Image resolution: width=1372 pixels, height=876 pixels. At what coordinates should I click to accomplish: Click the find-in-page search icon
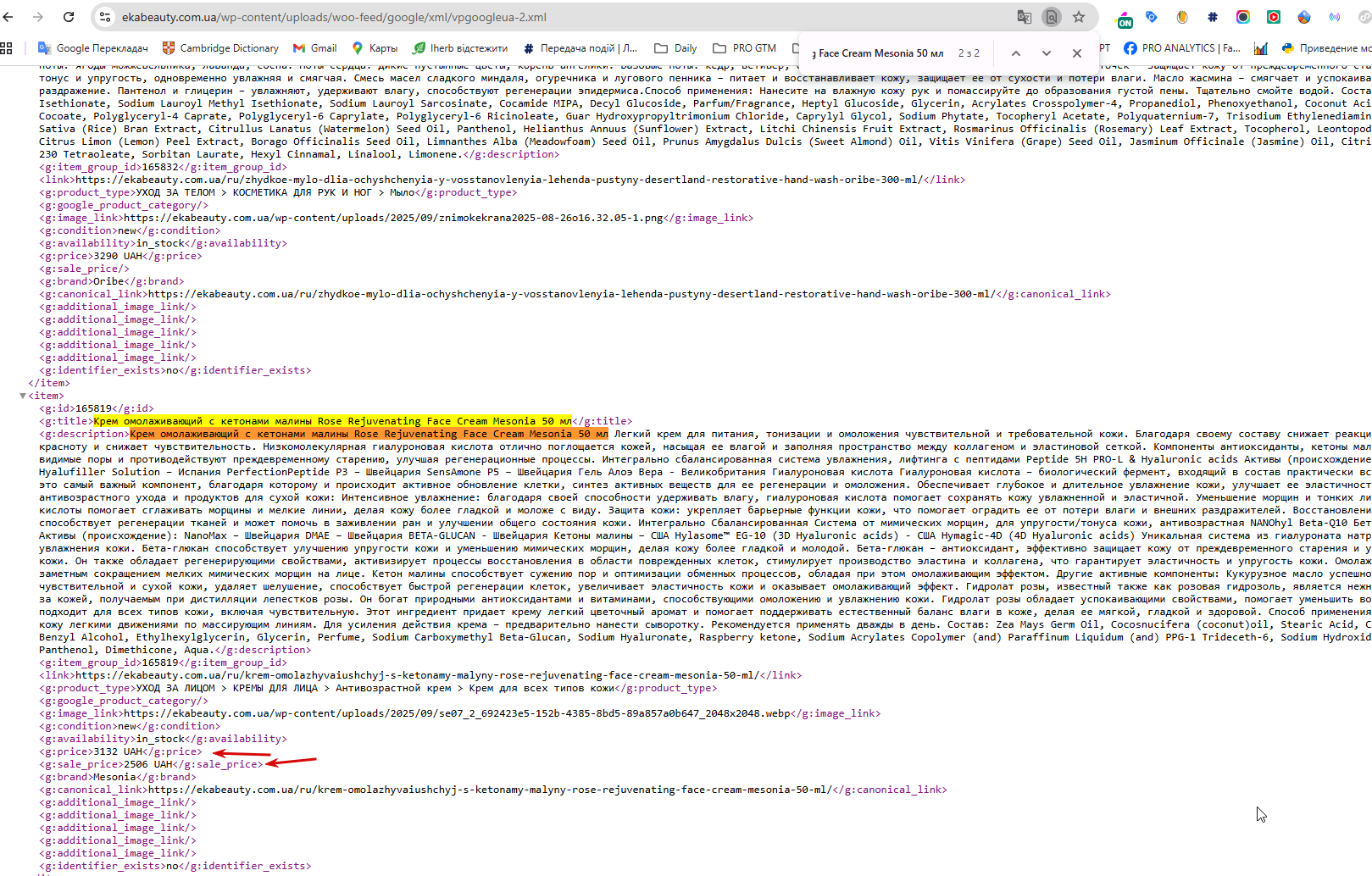point(1052,17)
